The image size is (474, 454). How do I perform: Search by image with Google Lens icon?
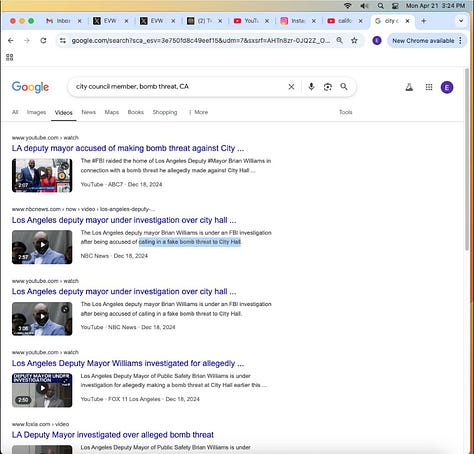(328, 87)
